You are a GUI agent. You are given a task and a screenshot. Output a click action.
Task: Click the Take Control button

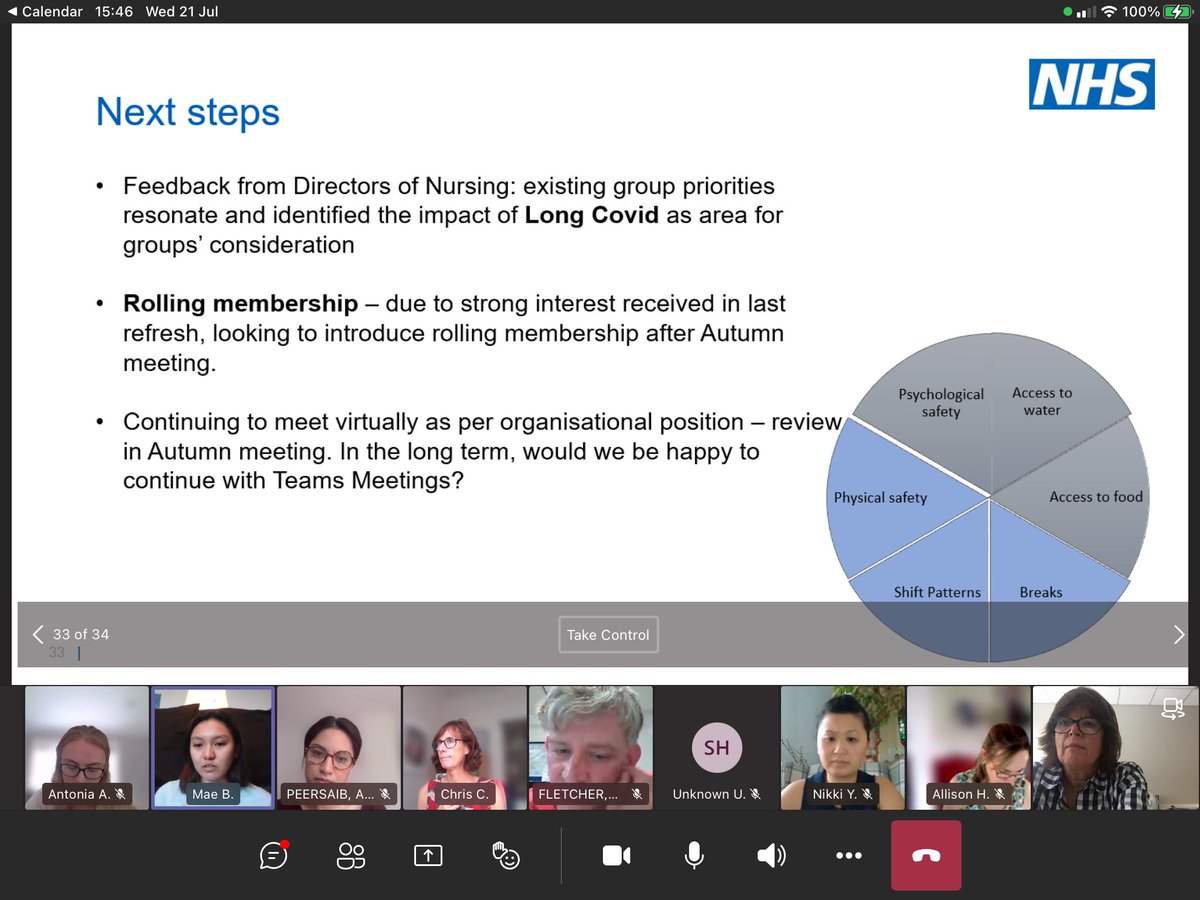(608, 634)
